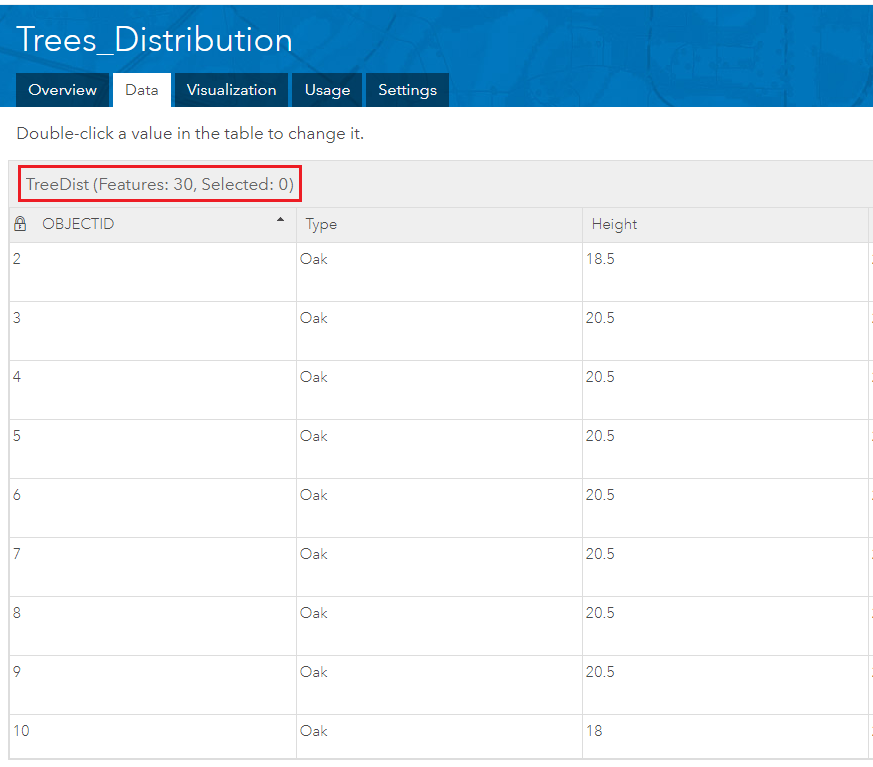Click the lock icon beside OBJECTID
Viewport: 873px width, 767px height.
[x=20, y=225]
